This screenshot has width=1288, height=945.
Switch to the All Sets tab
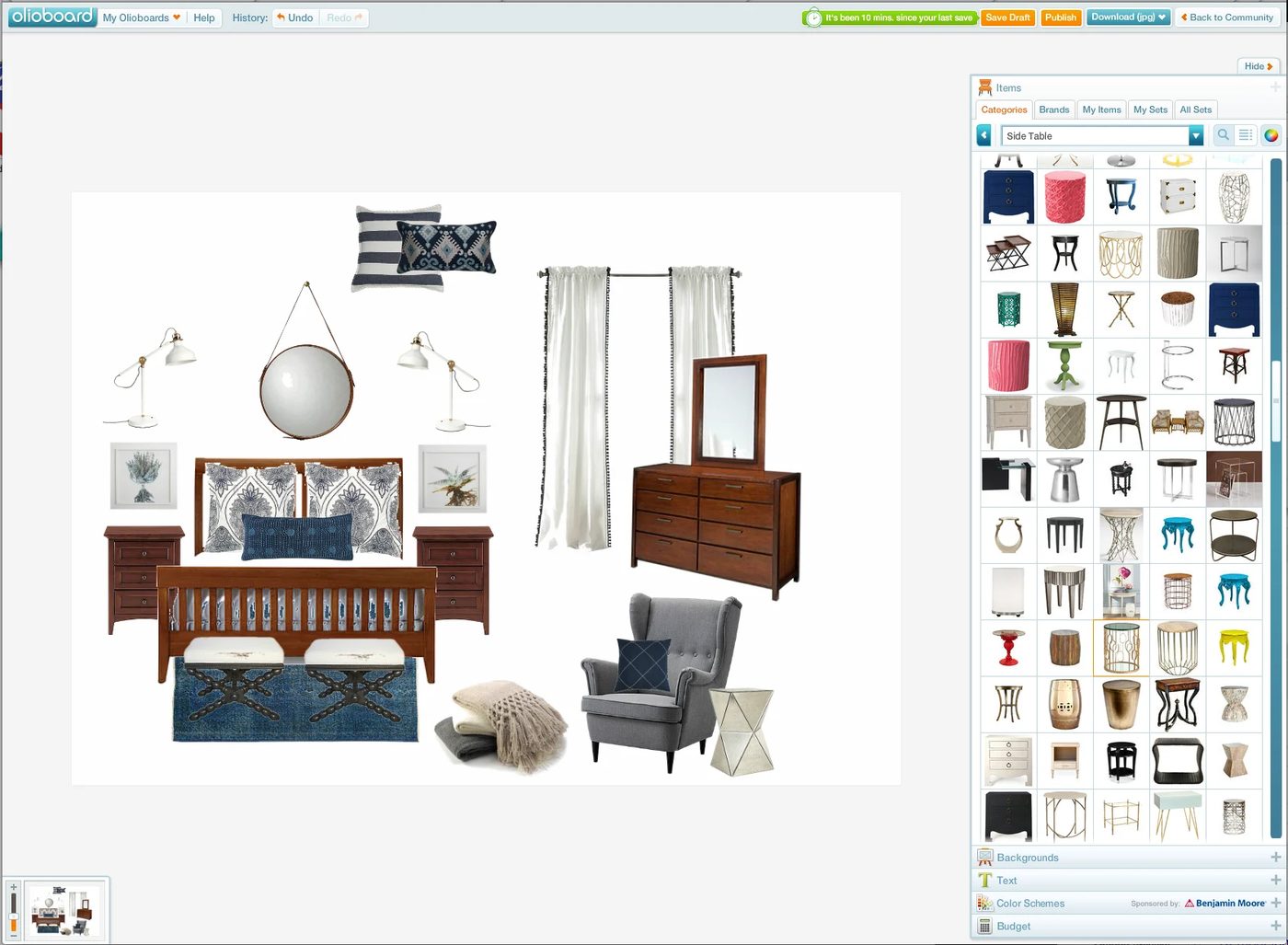click(x=1196, y=109)
